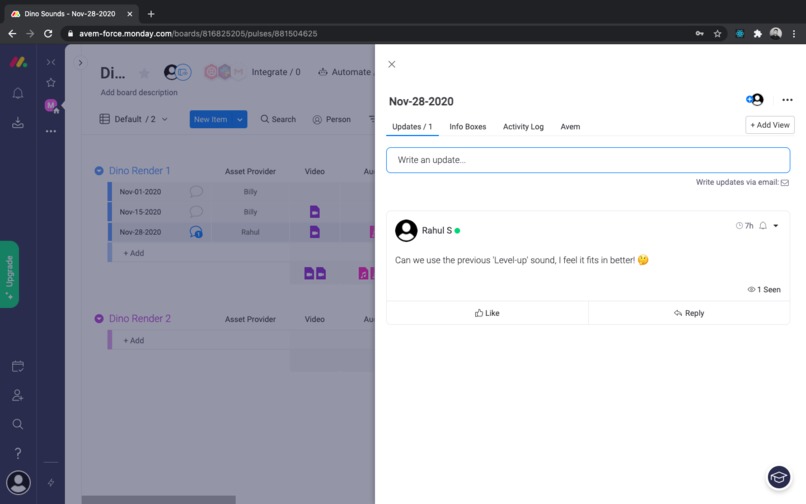Open My Week calendar icon

point(18,367)
